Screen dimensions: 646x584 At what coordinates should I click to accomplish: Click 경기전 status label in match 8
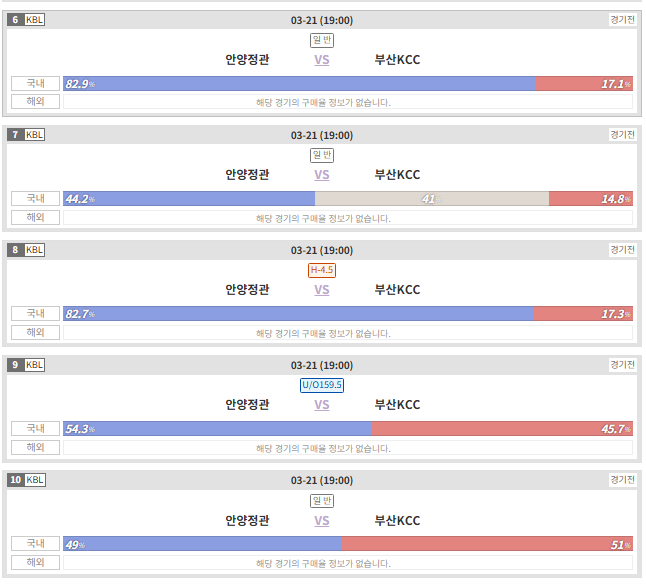point(623,250)
